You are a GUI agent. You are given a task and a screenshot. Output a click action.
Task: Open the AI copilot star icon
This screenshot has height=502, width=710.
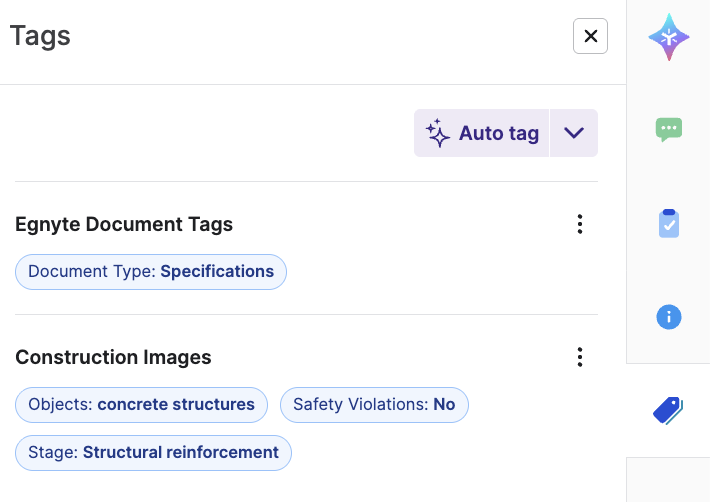coord(669,37)
